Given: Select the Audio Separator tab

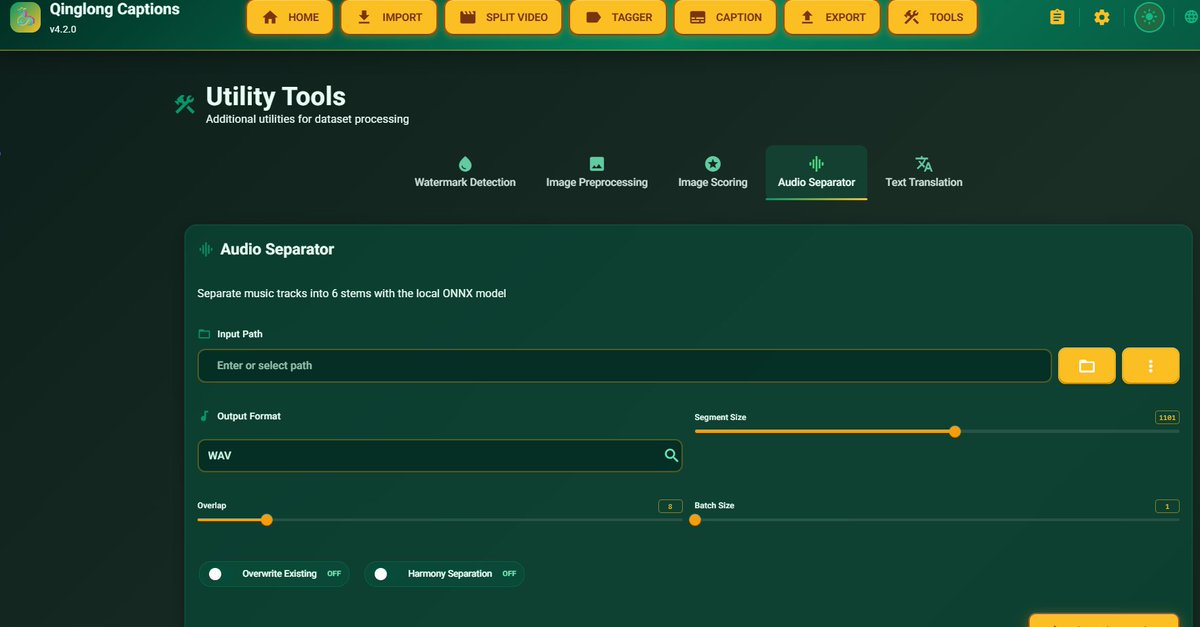Looking at the screenshot, I should [x=816, y=173].
